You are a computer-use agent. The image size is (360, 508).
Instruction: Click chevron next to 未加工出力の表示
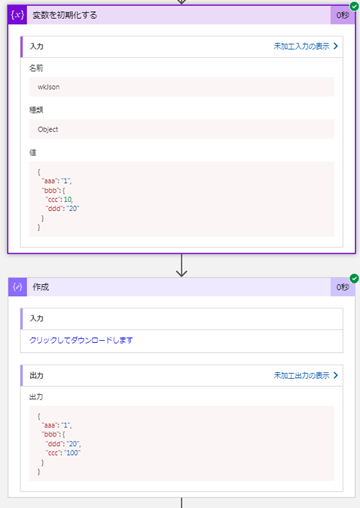[x=336, y=375]
